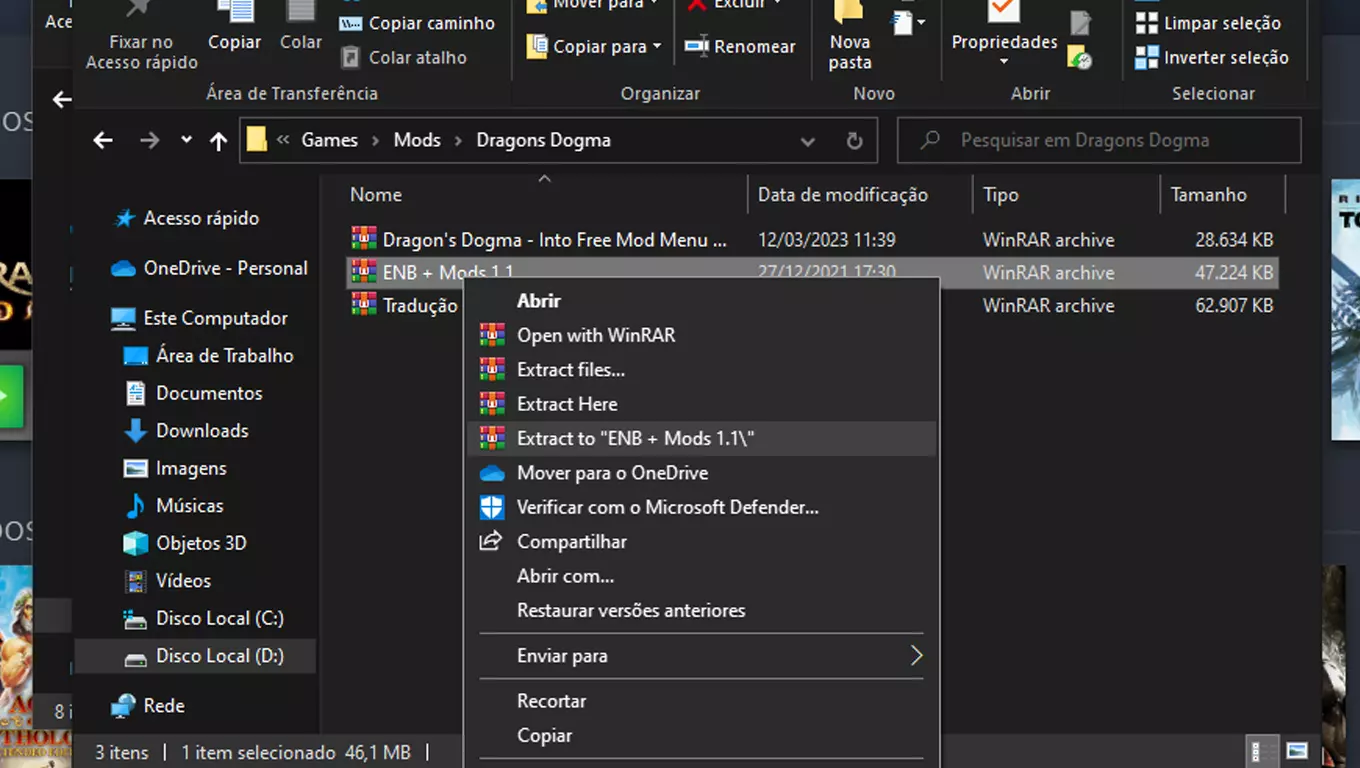
Task: Choose Extract Here in the context menu
Action: (702, 404)
